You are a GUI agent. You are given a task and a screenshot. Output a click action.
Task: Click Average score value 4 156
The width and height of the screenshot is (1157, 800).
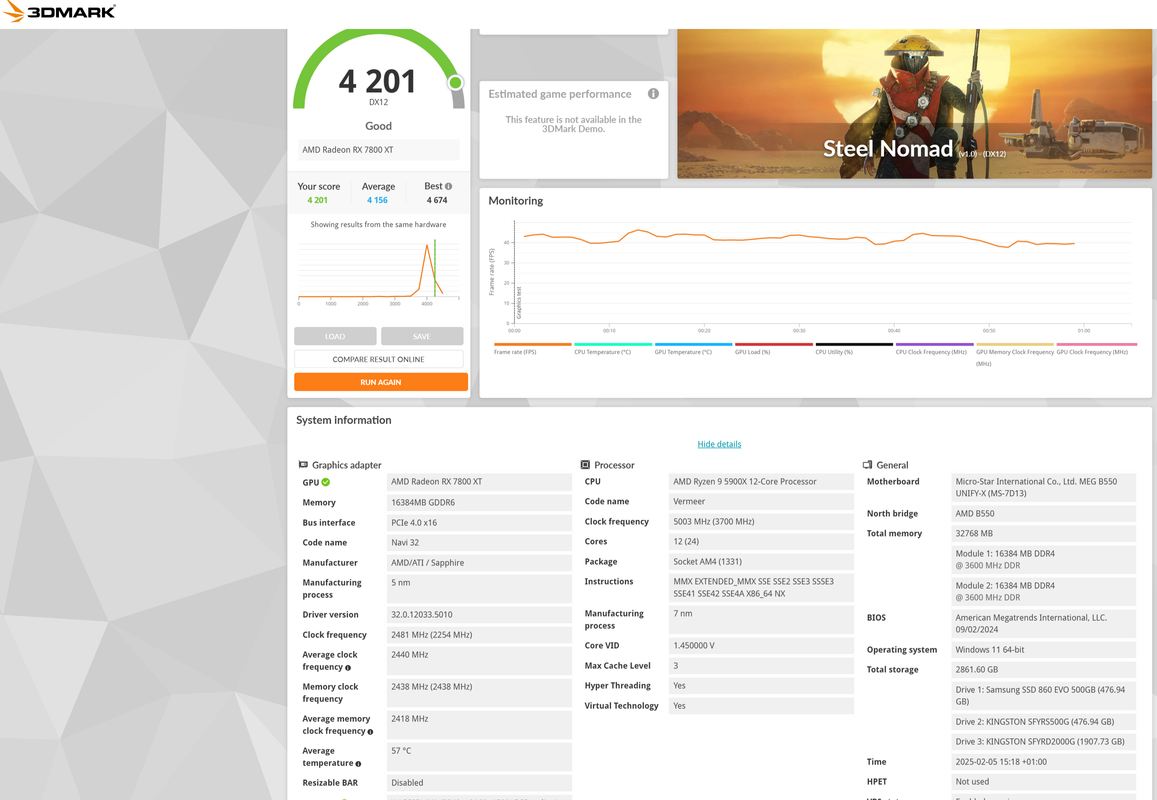tap(377, 200)
